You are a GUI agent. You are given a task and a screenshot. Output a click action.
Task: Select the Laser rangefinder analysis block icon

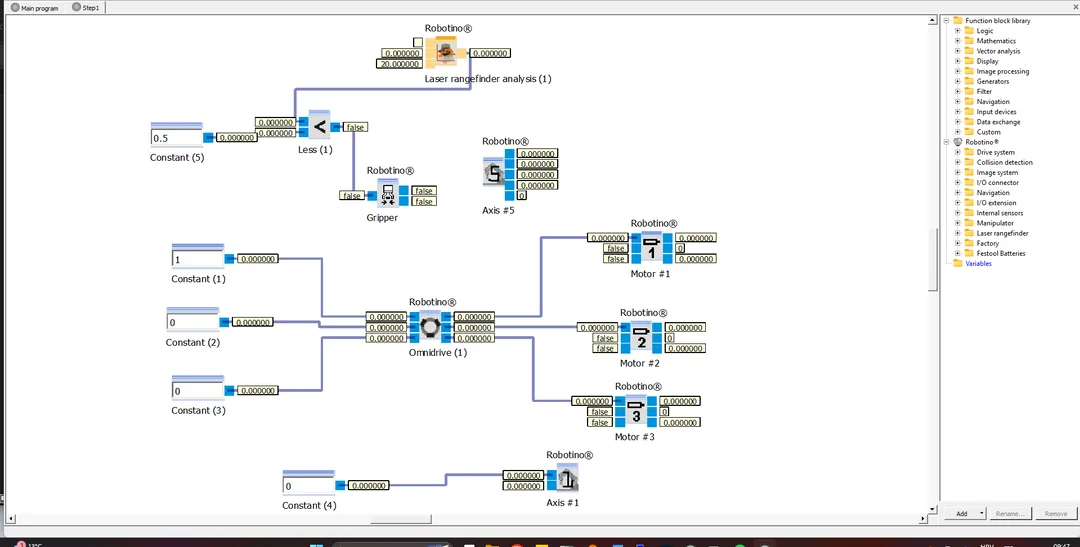tap(440, 54)
